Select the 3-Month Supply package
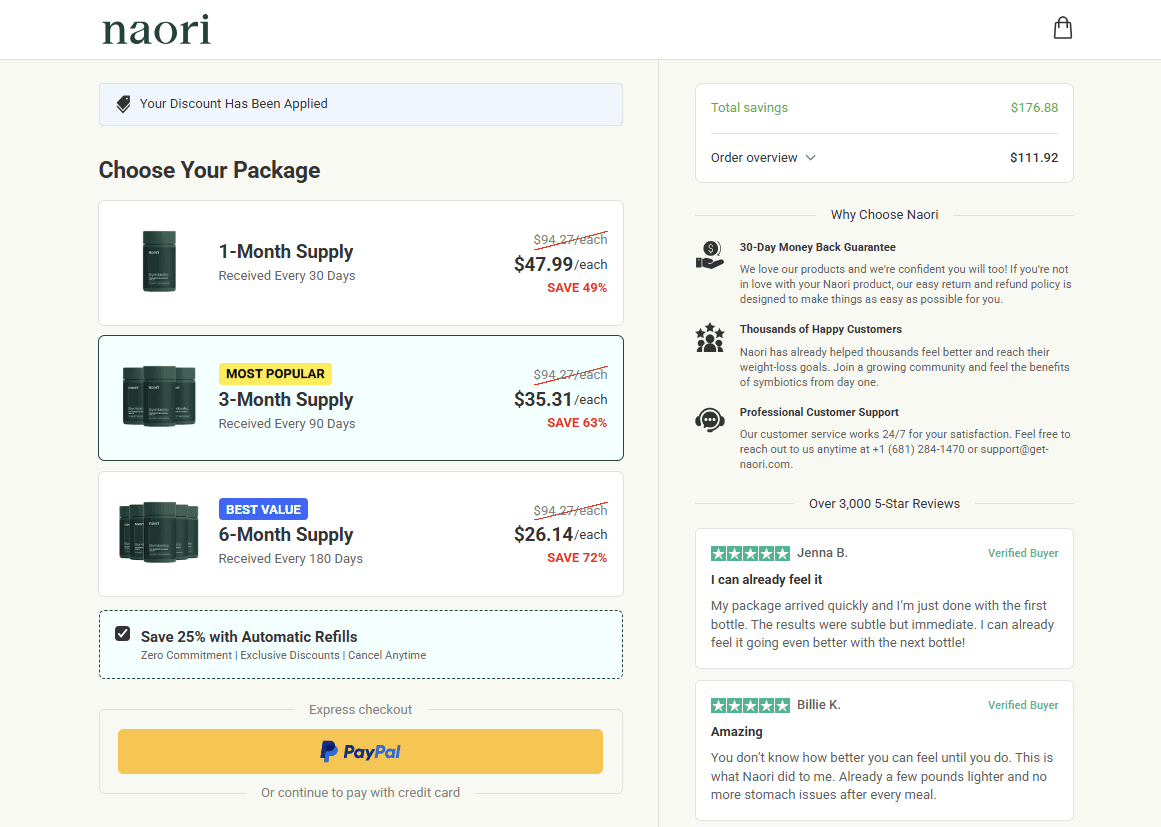This screenshot has height=827, width=1161. click(x=361, y=398)
